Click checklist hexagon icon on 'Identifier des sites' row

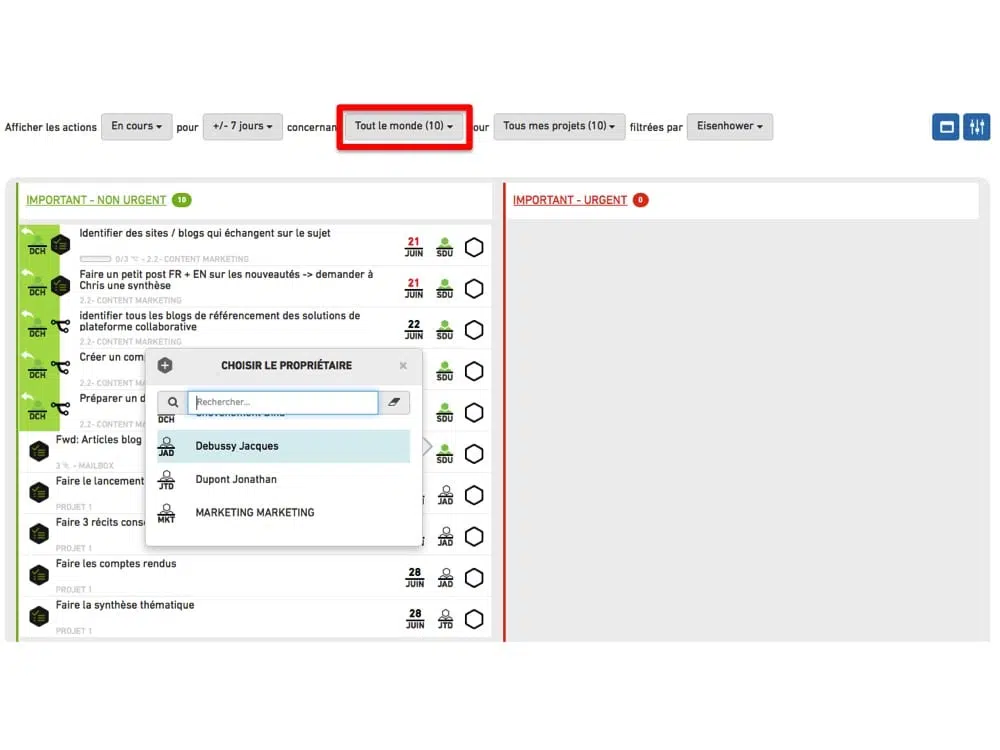click(x=61, y=244)
